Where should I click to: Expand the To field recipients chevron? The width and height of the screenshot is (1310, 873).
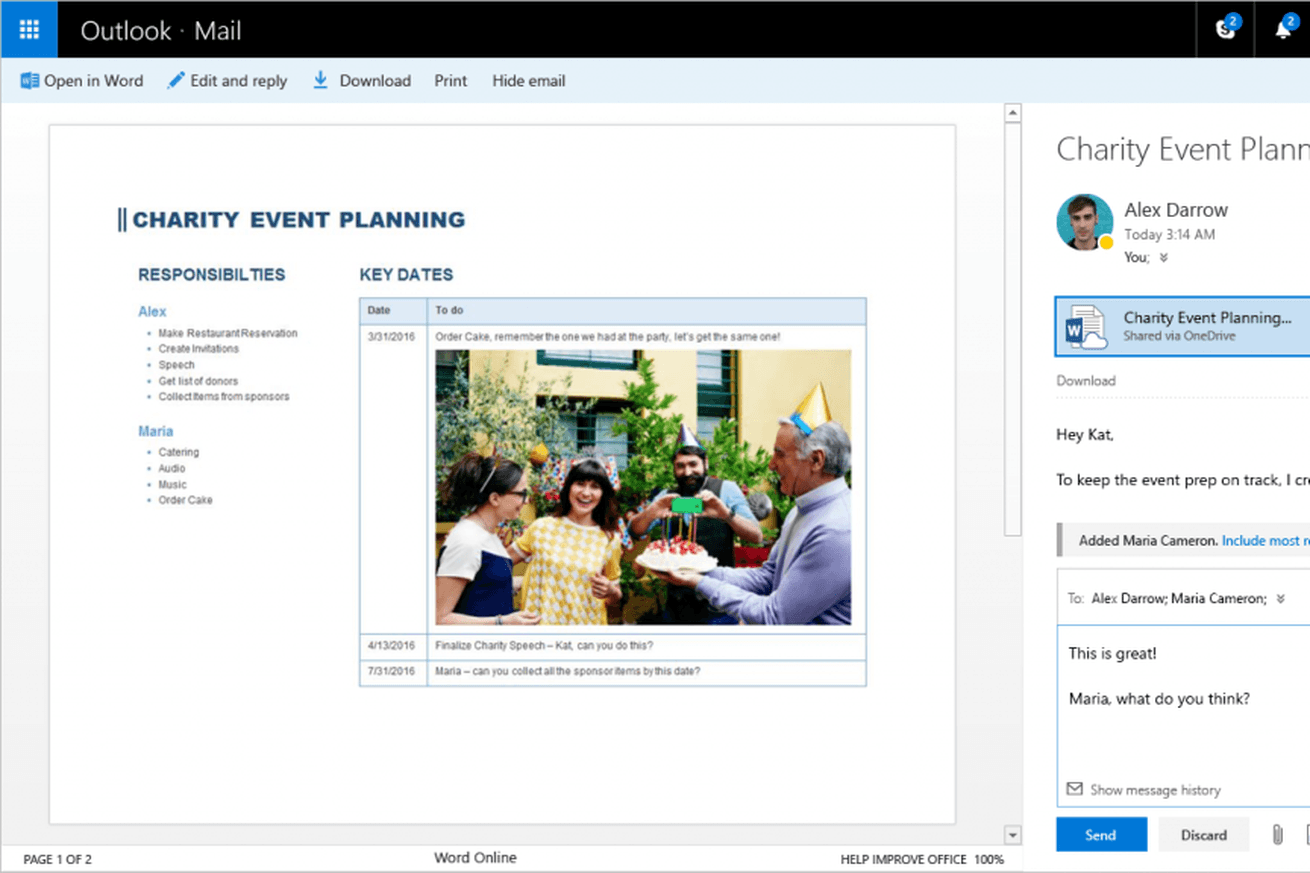click(1280, 599)
